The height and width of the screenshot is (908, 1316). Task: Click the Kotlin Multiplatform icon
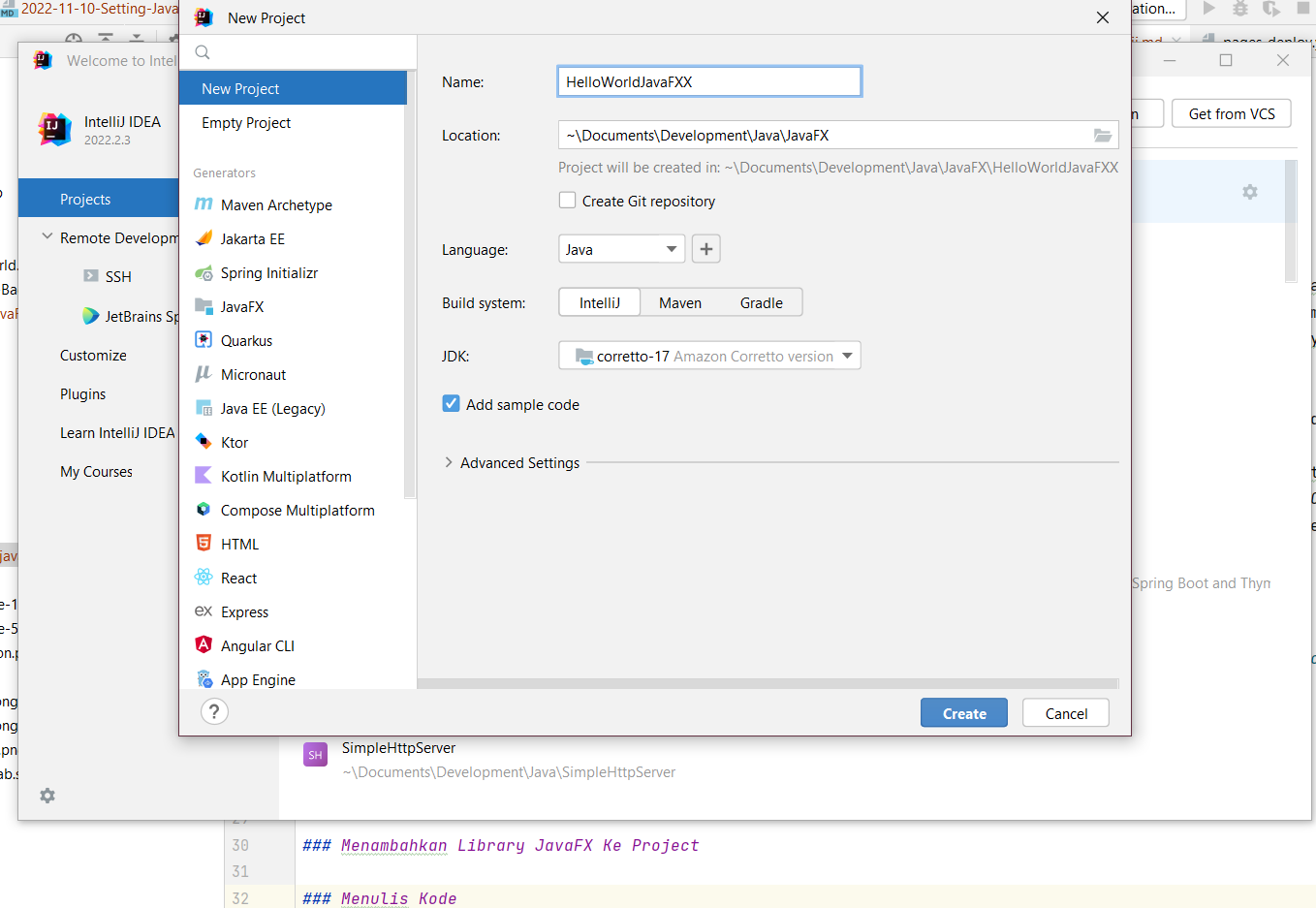(204, 476)
